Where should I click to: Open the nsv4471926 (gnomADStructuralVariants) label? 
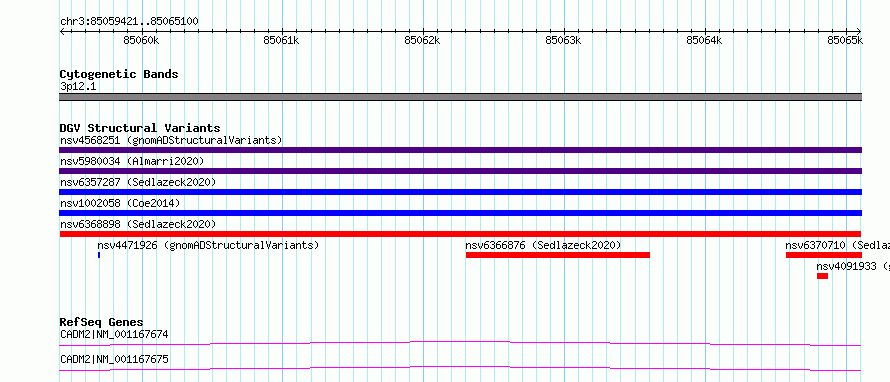(x=208, y=245)
